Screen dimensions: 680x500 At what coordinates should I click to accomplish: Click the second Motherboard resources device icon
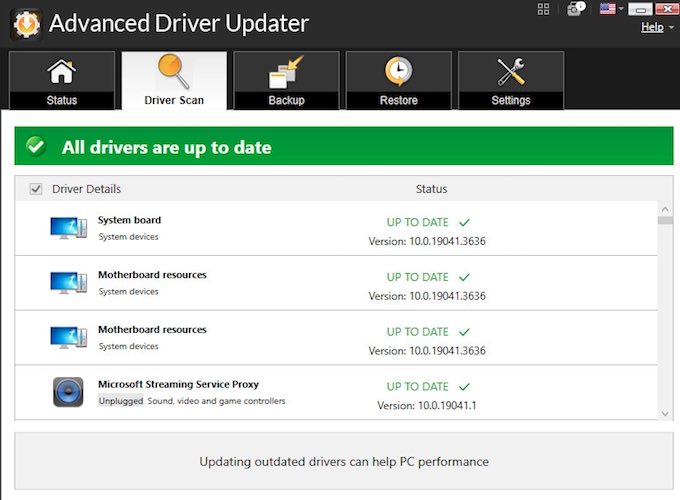coord(69,337)
